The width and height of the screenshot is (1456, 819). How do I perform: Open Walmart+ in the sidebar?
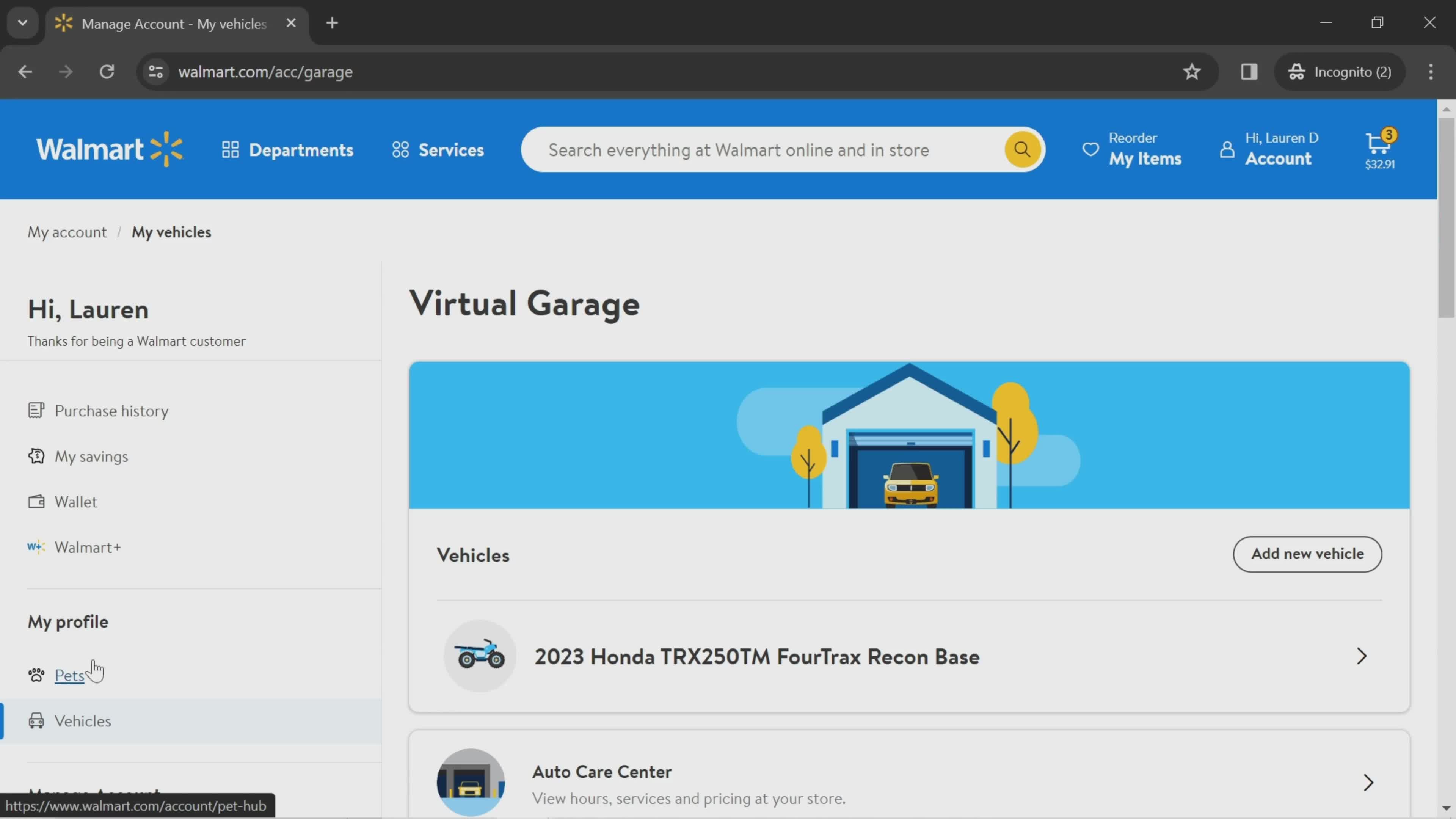point(88,548)
